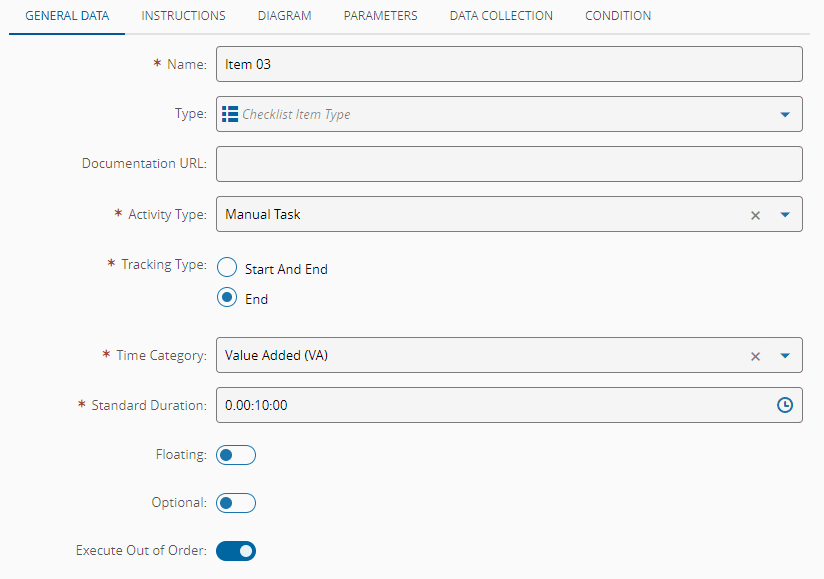Open the Activity Type dropdown arrow
824x579 pixels.
[785, 215]
